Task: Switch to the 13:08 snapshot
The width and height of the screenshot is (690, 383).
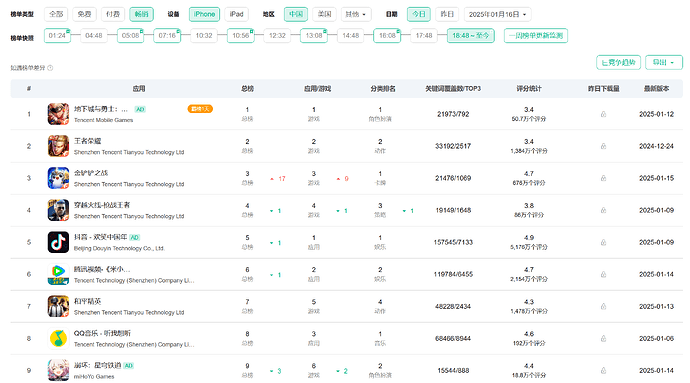Action: point(314,36)
